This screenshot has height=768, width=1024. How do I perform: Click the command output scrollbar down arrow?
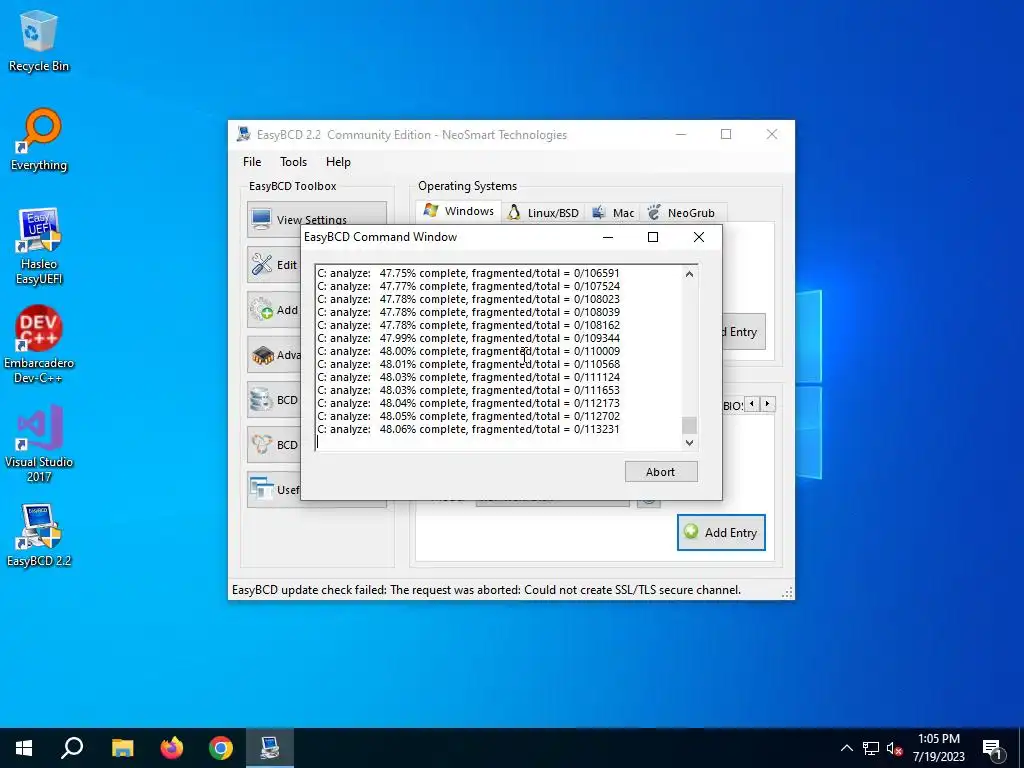(689, 442)
